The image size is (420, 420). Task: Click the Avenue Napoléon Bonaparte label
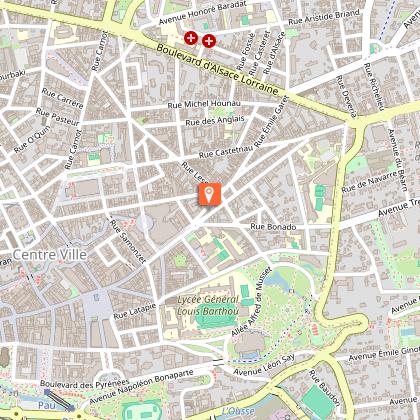point(141,386)
